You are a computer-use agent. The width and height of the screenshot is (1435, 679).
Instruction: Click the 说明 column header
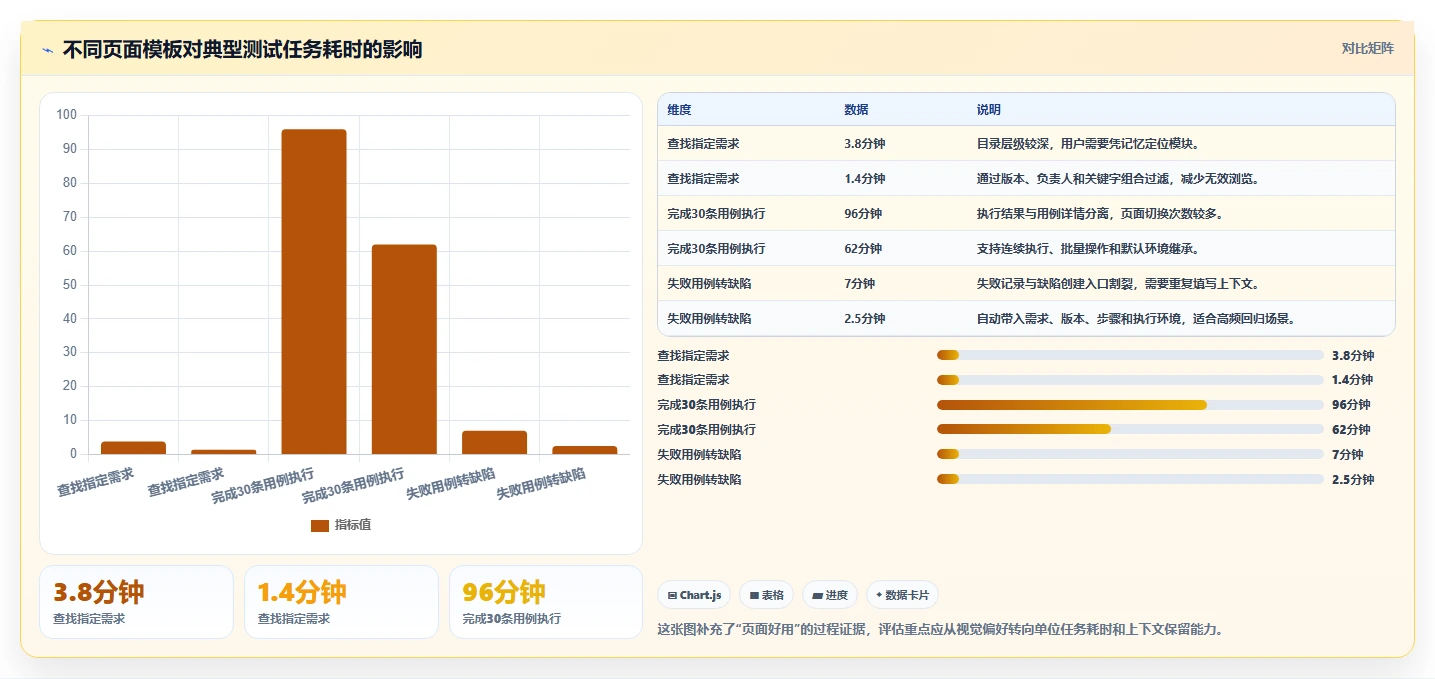tap(989, 110)
